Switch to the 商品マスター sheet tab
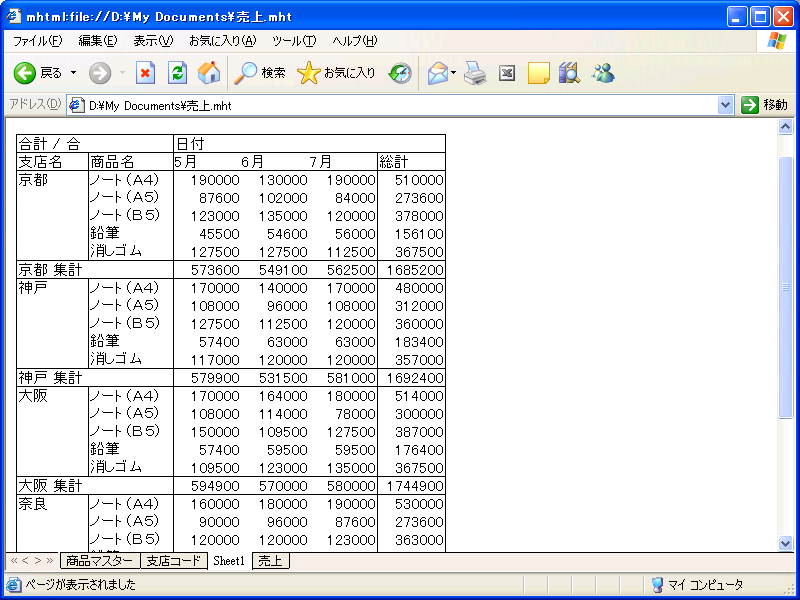Viewport: 800px width, 600px height. click(x=99, y=561)
